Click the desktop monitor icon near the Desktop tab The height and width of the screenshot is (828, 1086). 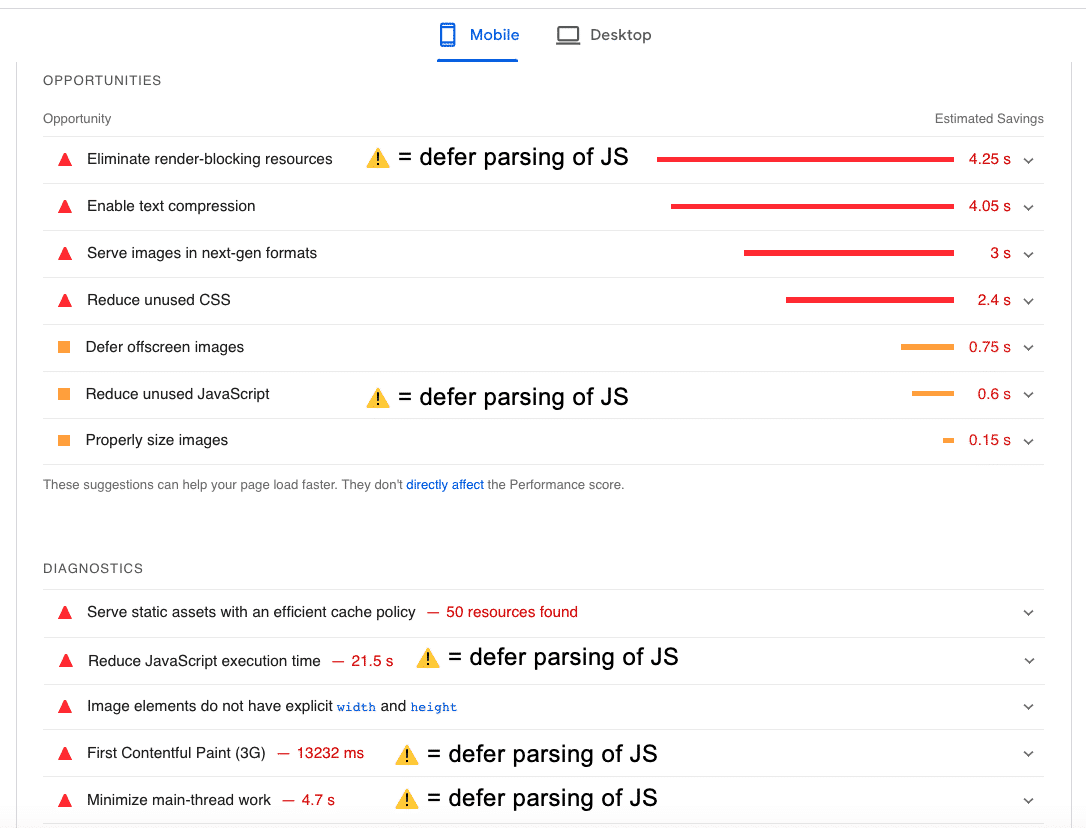[568, 34]
